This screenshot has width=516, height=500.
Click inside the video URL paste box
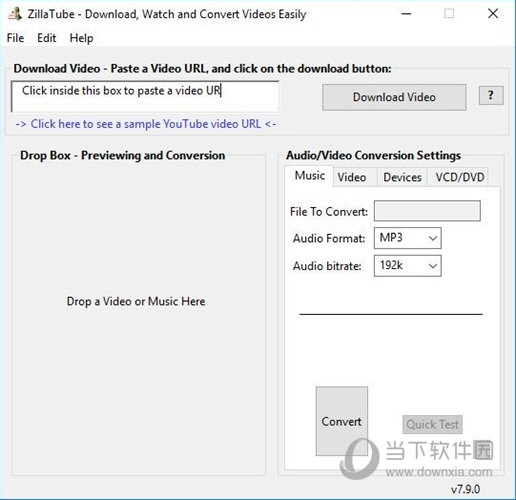pyautogui.click(x=145, y=96)
